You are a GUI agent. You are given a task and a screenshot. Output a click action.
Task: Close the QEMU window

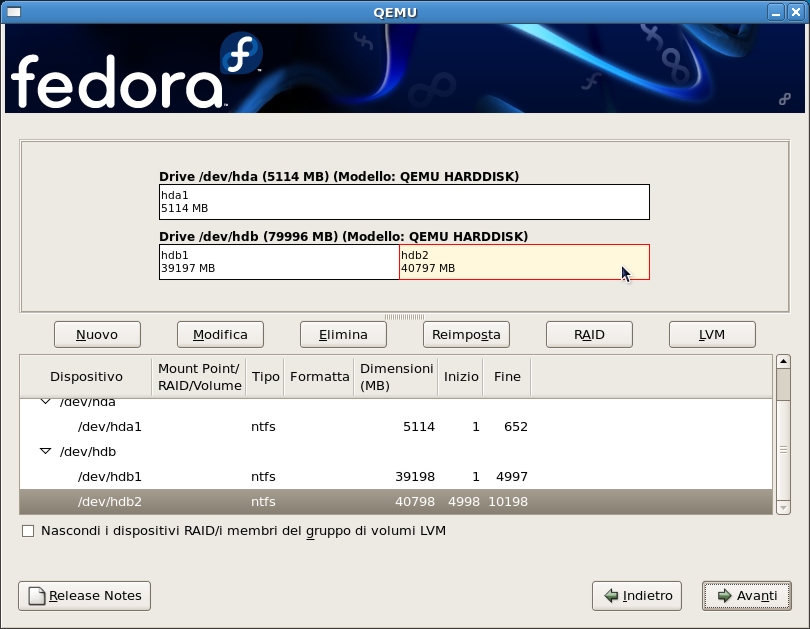[x=796, y=12]
